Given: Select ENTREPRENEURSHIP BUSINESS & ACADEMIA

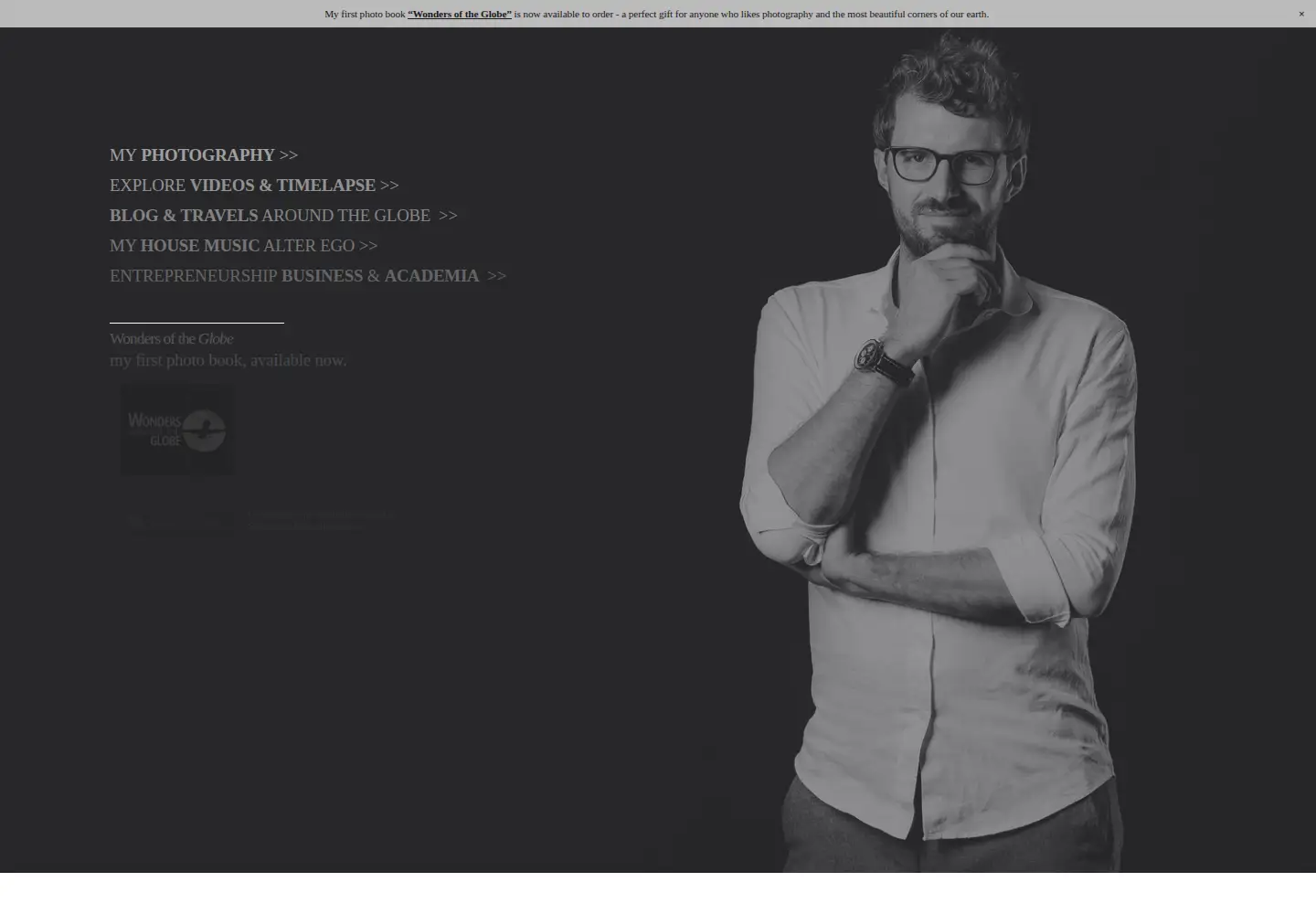Looking at the screenshot, I should pyautogui.click(x=308, y=276).
